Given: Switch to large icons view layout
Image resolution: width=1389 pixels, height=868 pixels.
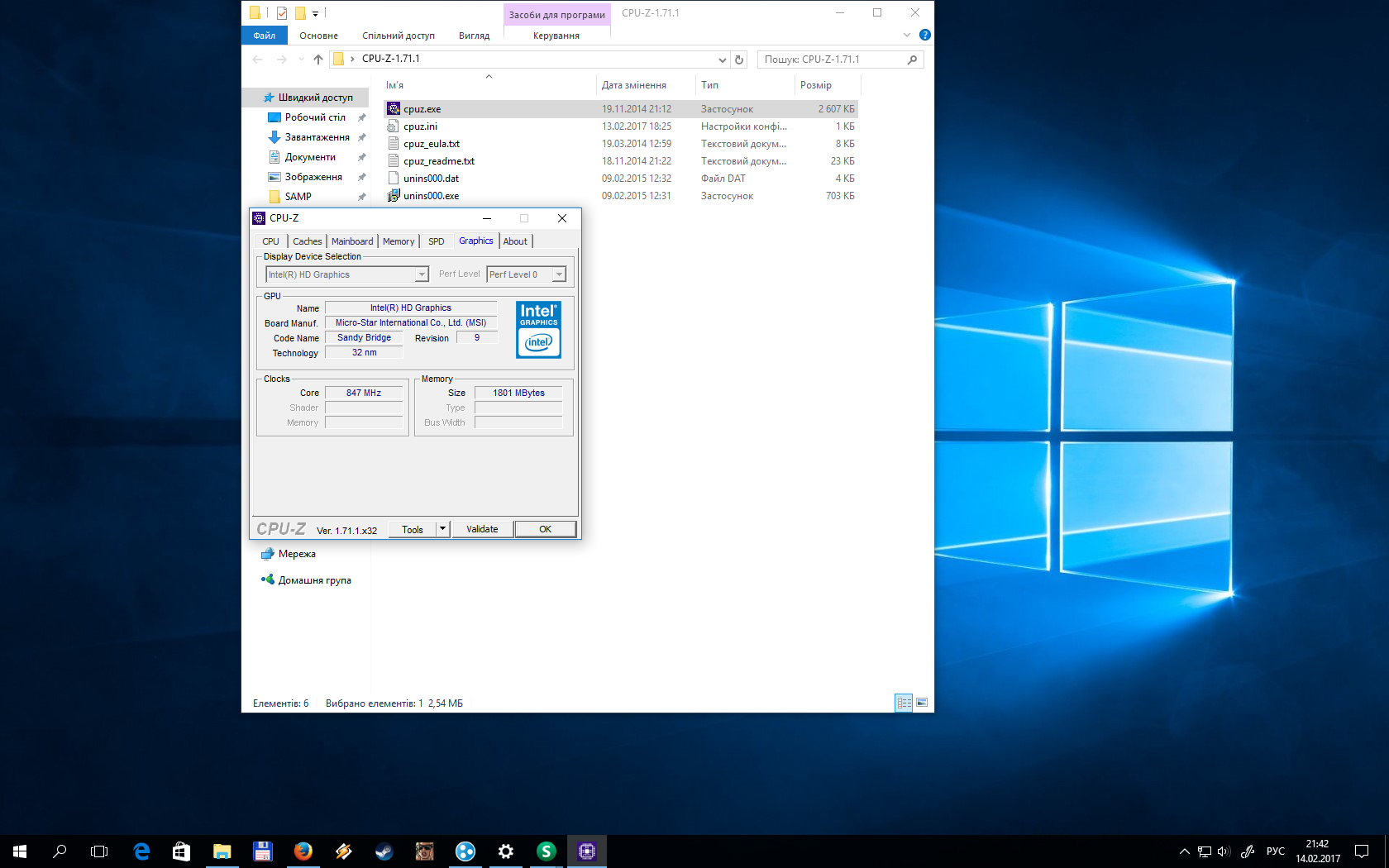Looking at the screenshot, I should (922, 703).
